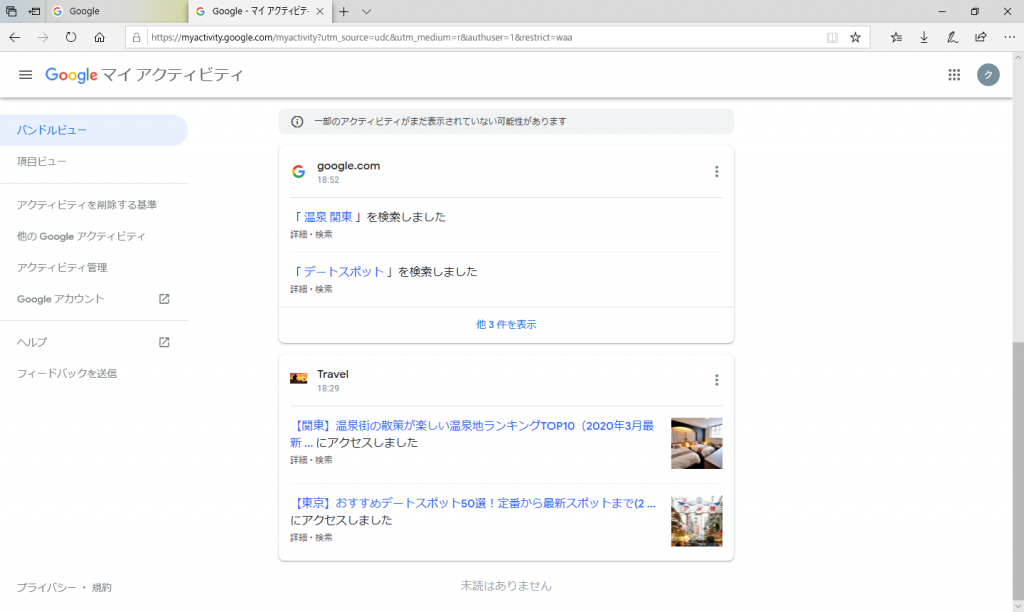
Task: Select バンドルビュー in the sidebar
Action: pos(93,130)
